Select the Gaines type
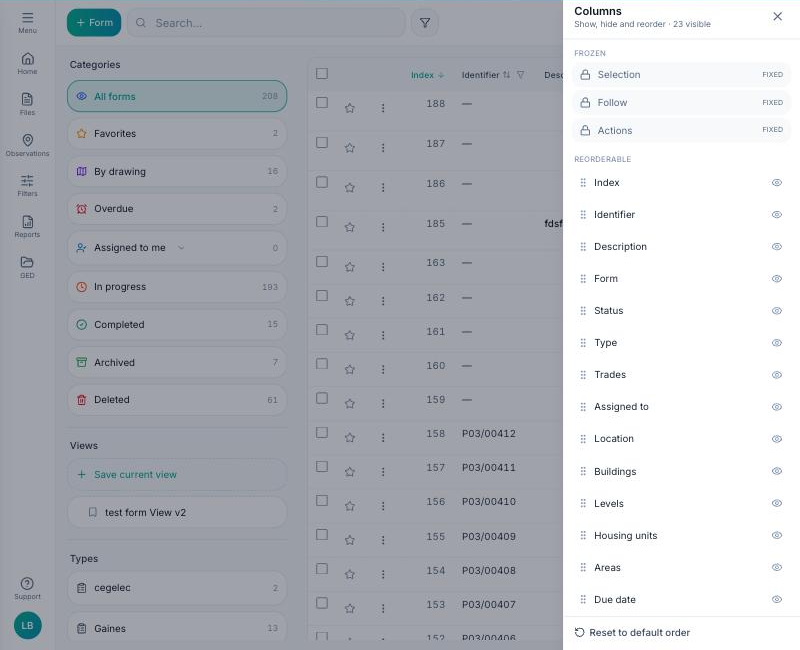Viewport: 800px width, 650px height. point(177,628)
